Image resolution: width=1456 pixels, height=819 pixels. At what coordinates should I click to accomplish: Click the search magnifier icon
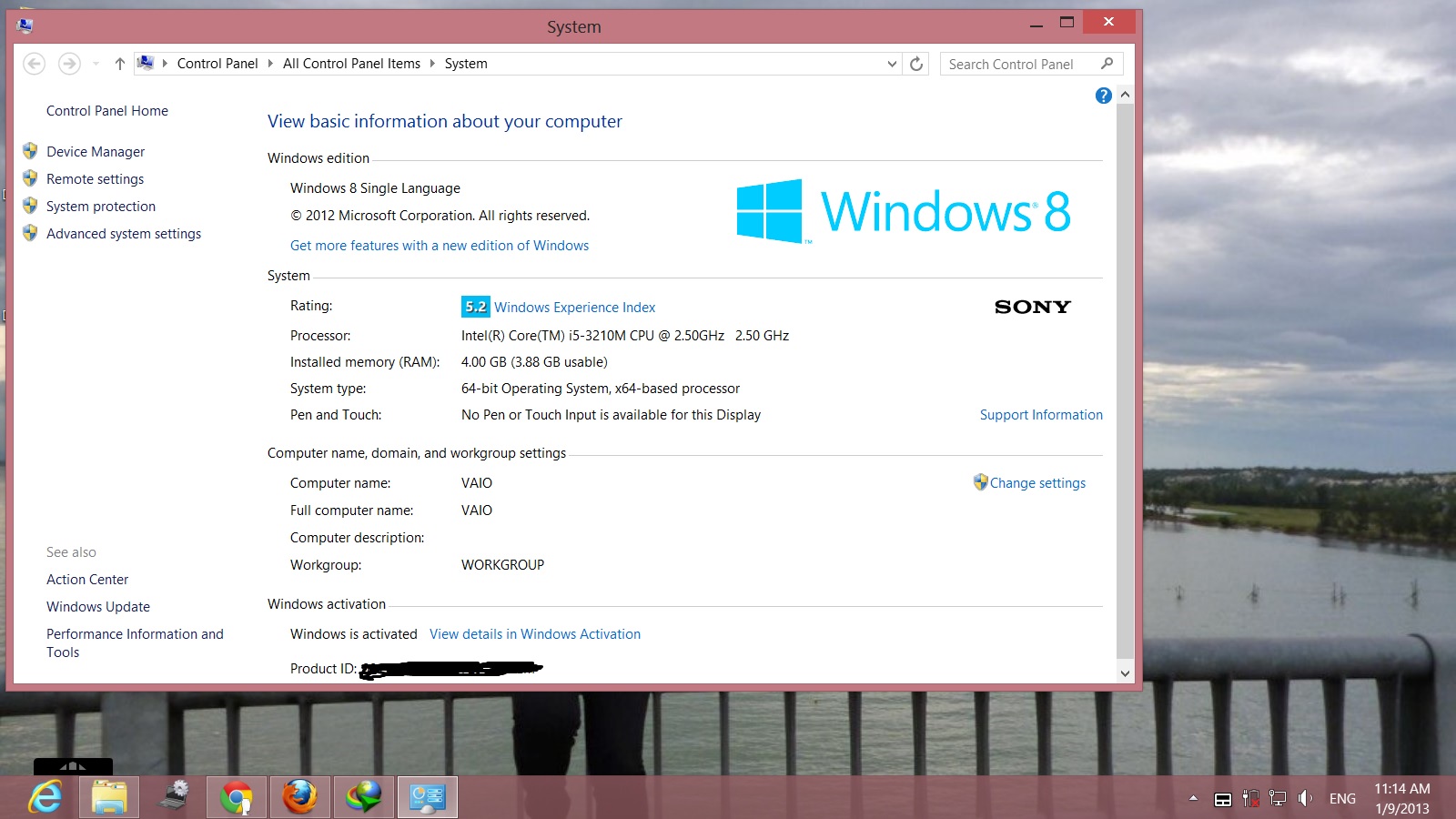tap(1107, 64)
